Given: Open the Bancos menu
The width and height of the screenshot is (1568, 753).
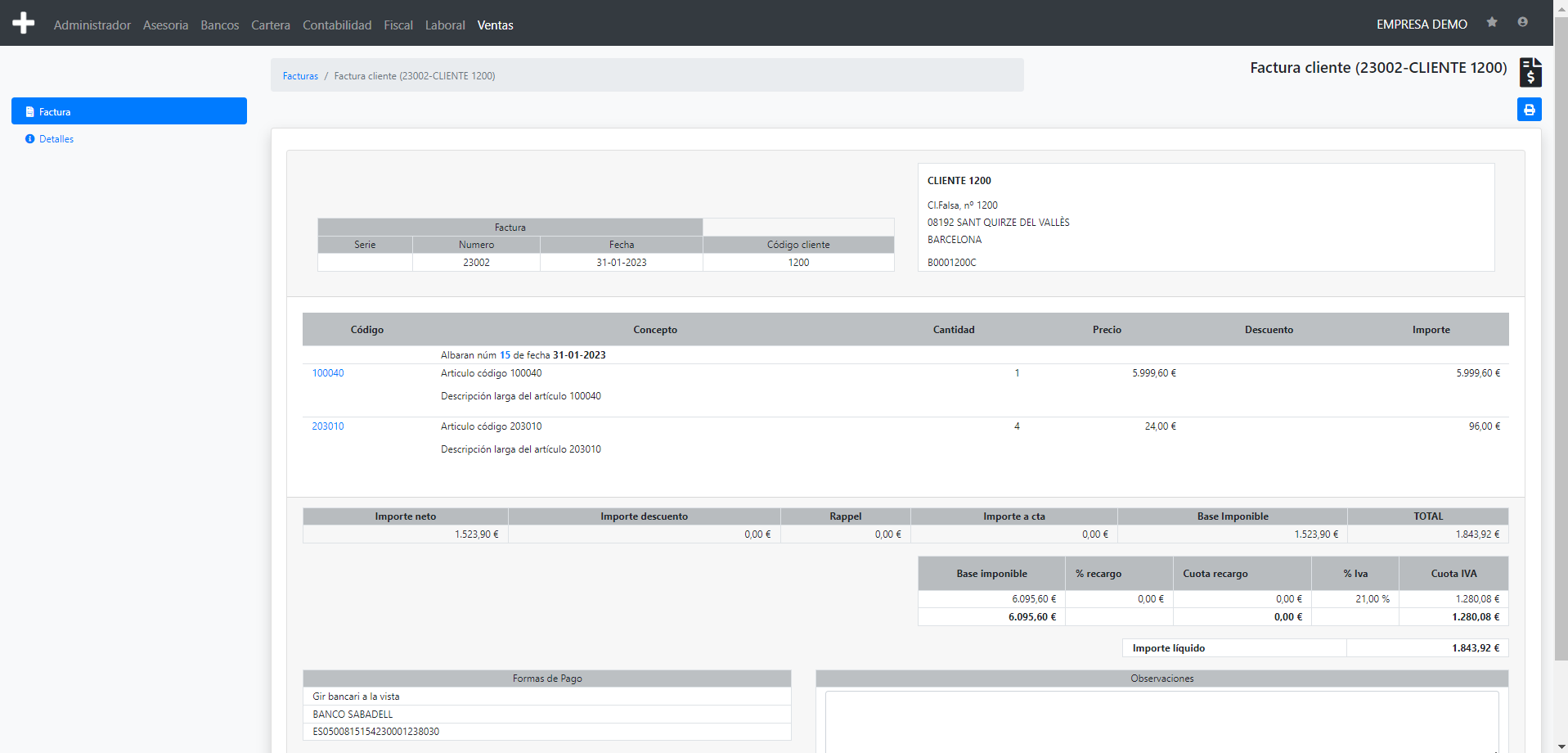Looking at the screenshot, I should click(x=220, y=25).
